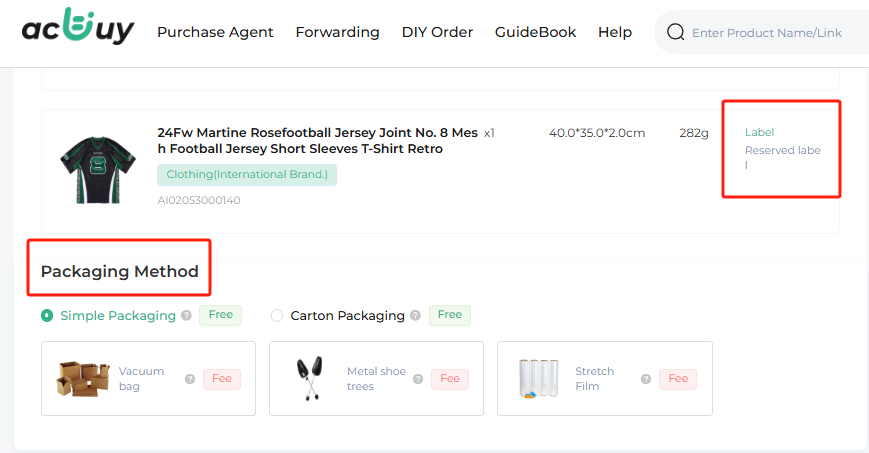Image resolution: width=869 pixels, height=453 pixels.
Task: Open the Forwarding menu item
Action: [338, 32]
